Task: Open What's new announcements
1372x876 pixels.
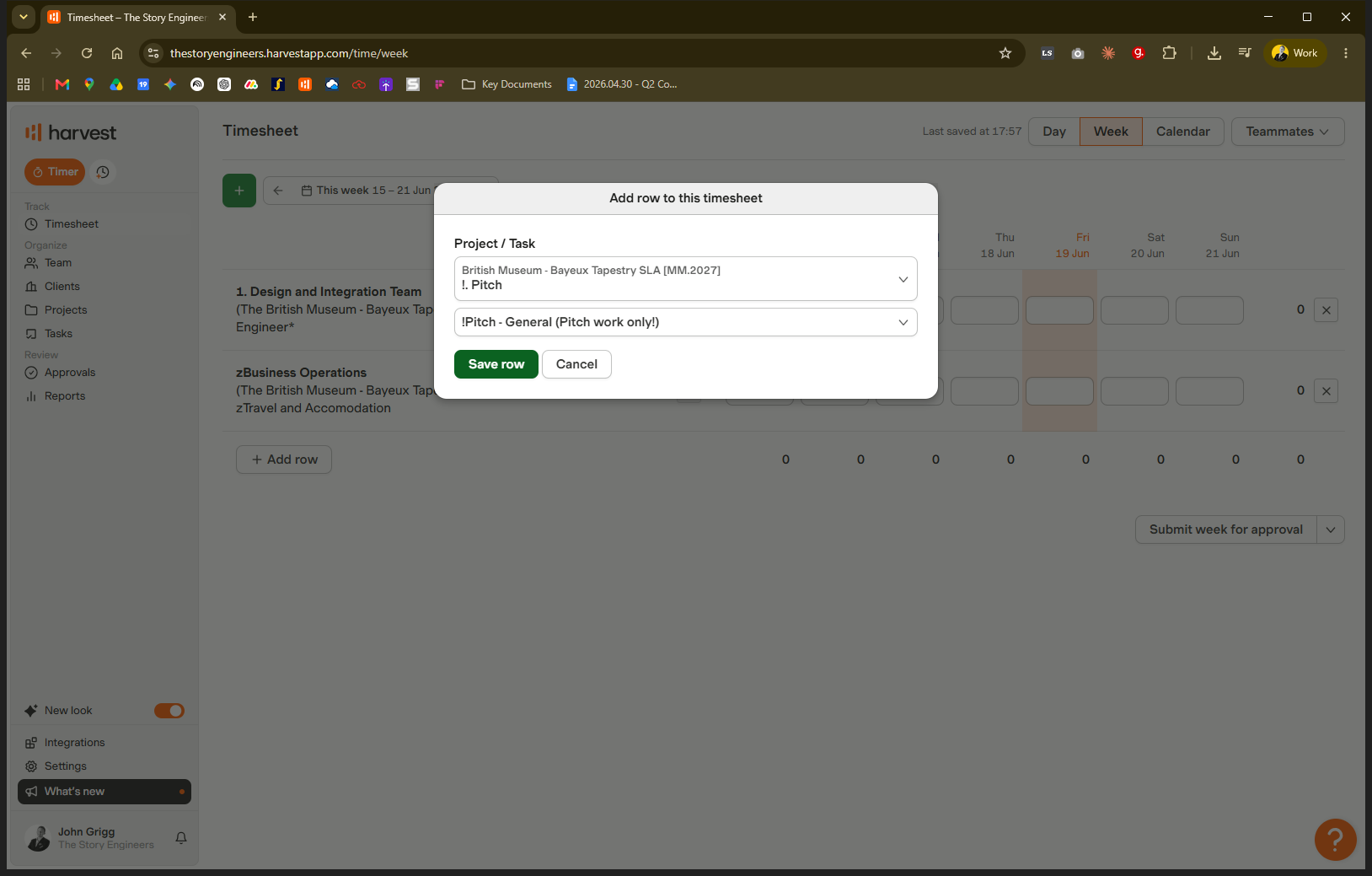Action: [x=105, y=792]
